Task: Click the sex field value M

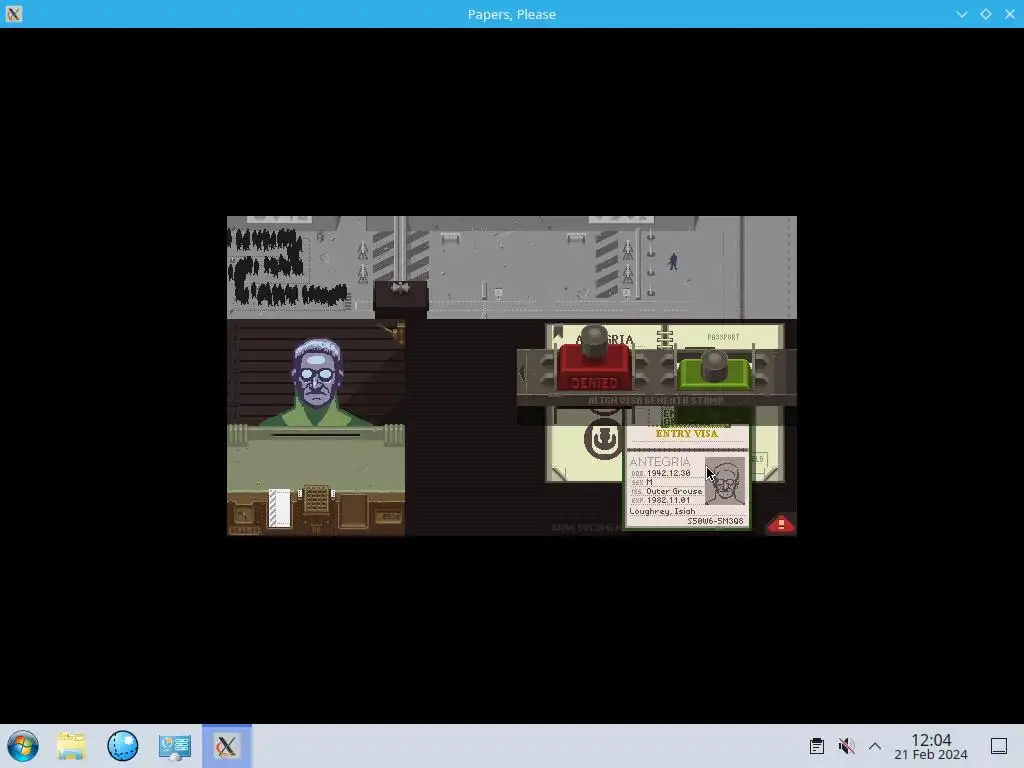Action: [x=649, y=482]
